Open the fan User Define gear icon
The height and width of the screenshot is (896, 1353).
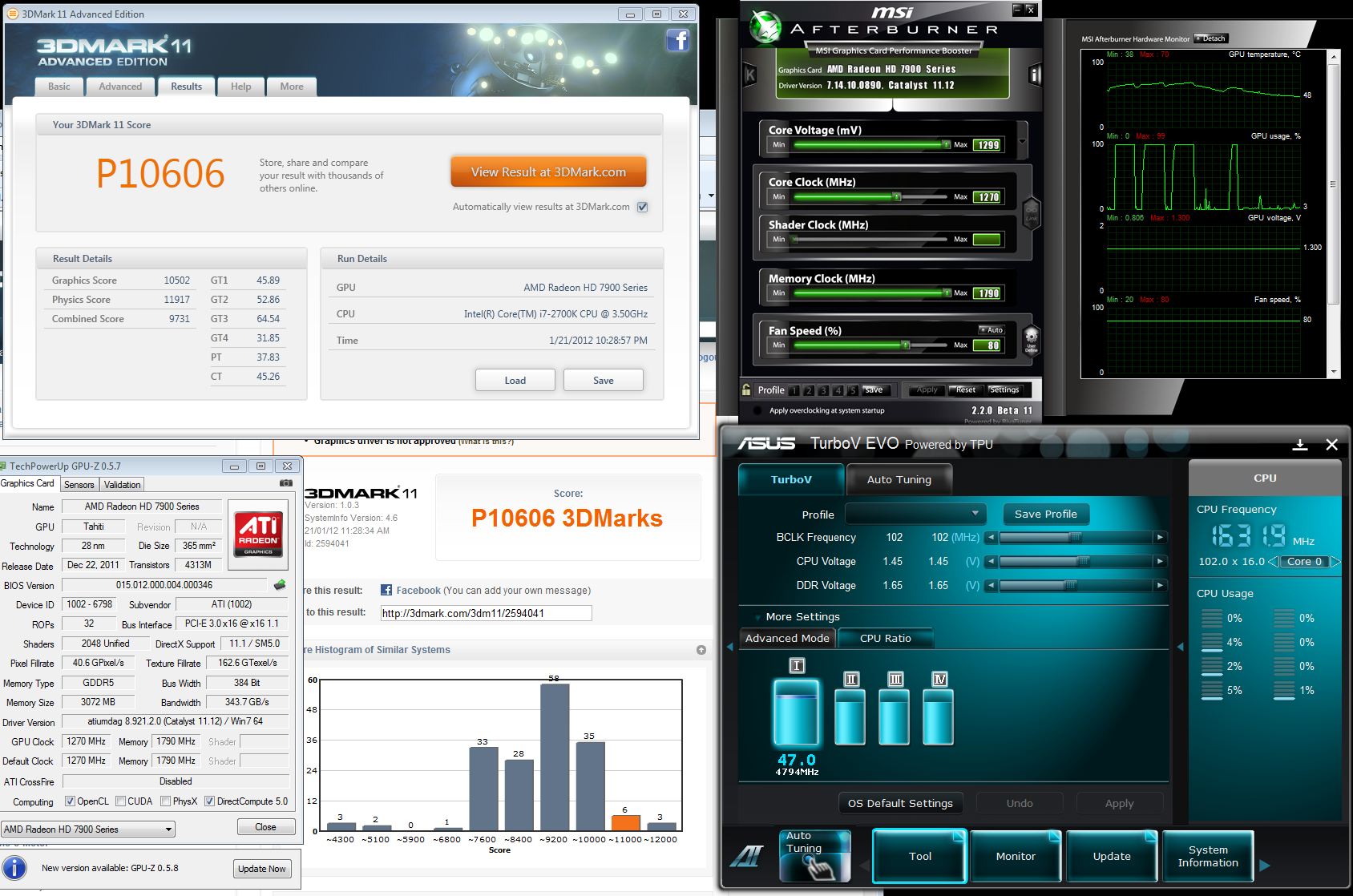[1032, 340]
